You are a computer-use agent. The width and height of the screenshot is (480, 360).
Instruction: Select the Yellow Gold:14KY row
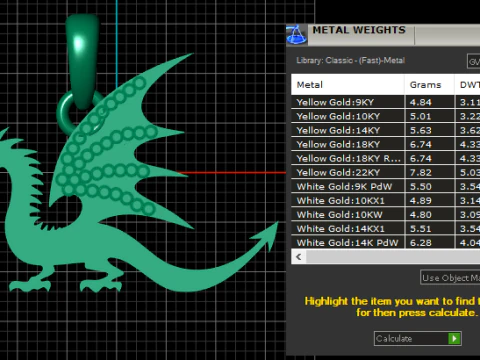pos(386,130)
